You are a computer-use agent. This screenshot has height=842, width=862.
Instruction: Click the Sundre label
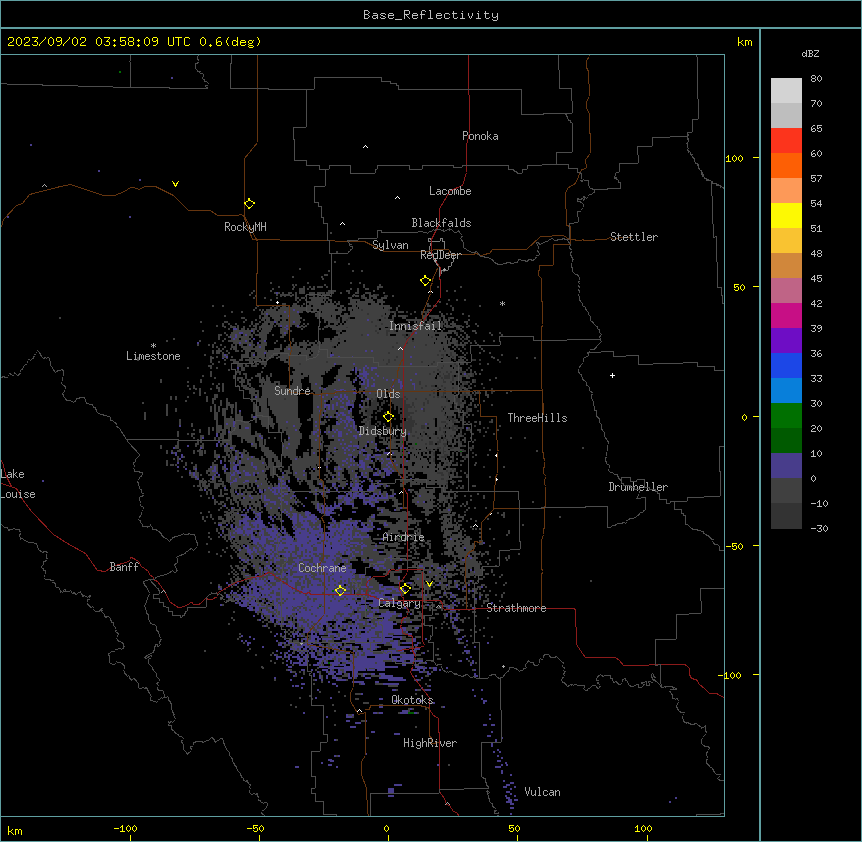click(x=292, y=391)
